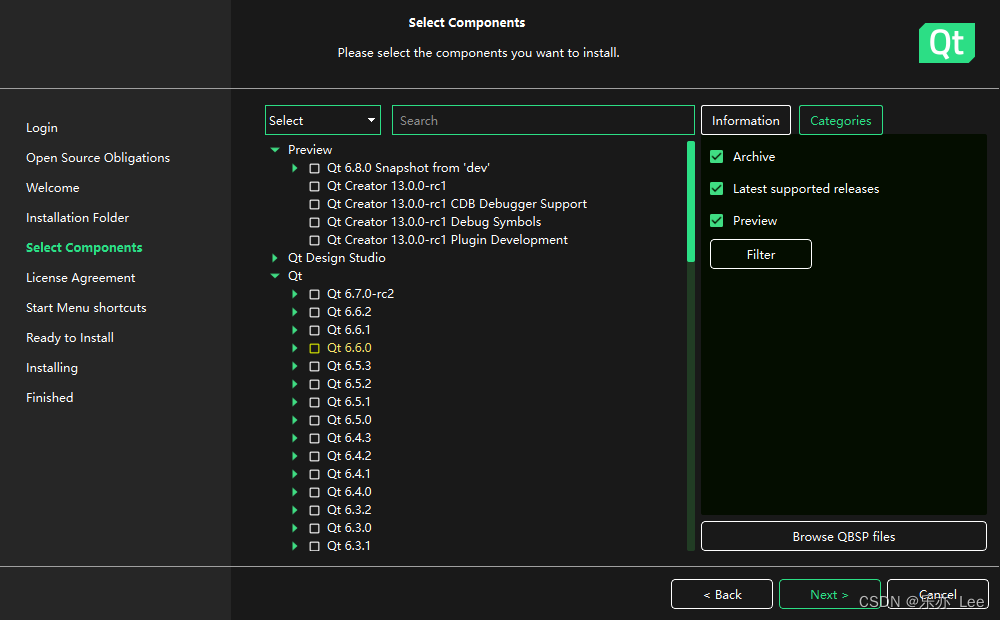Uncheck the Preview category checkbox

pos(717,220)
